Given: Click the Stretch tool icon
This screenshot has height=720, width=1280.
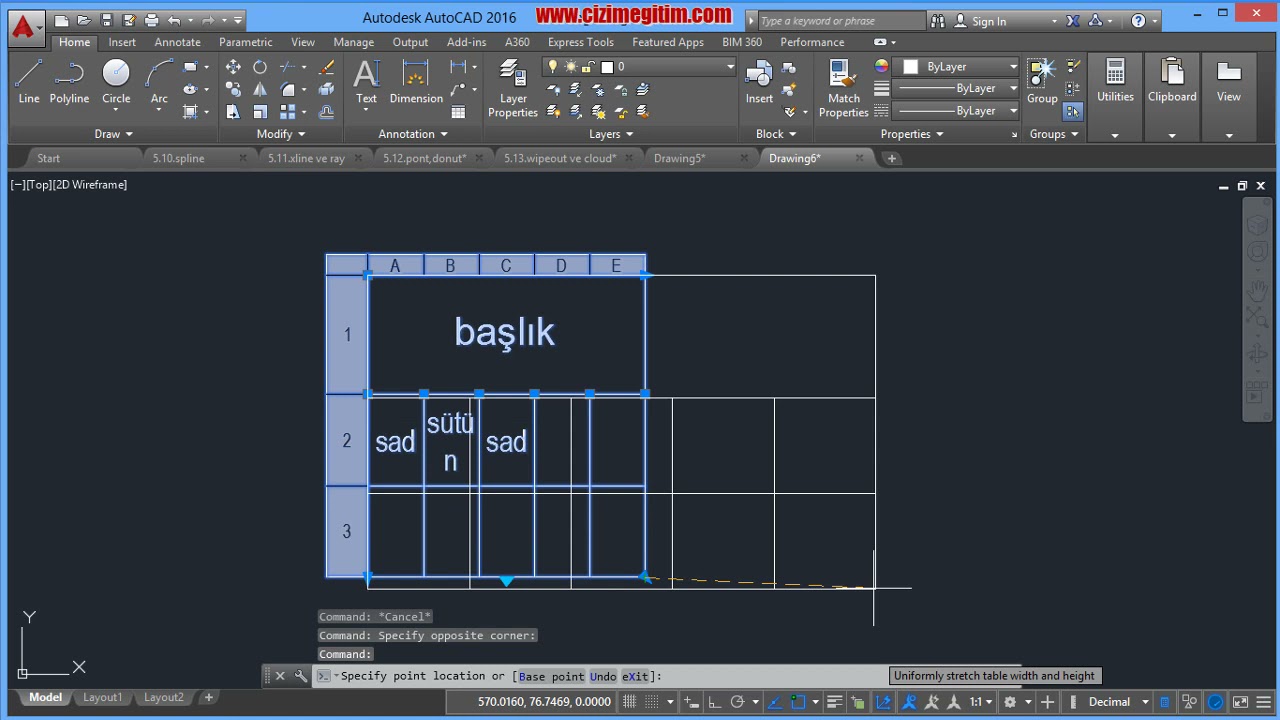Looking at the screenshot, I should (233, 112).
